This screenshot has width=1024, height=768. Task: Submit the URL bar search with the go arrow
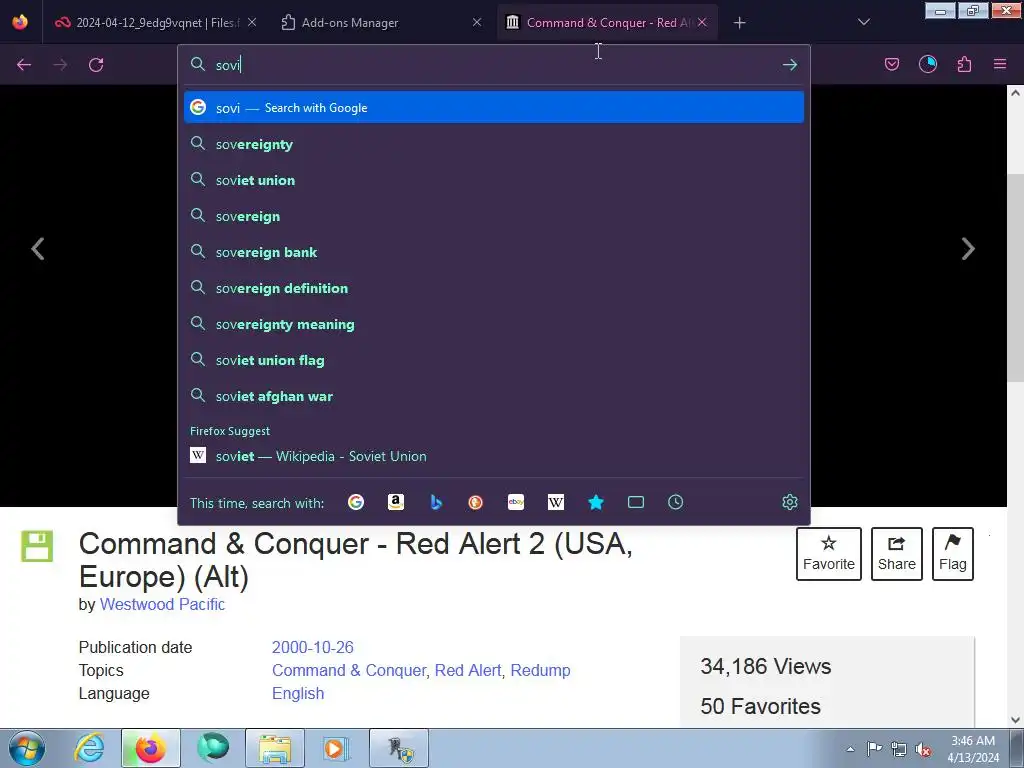[790, 65]
